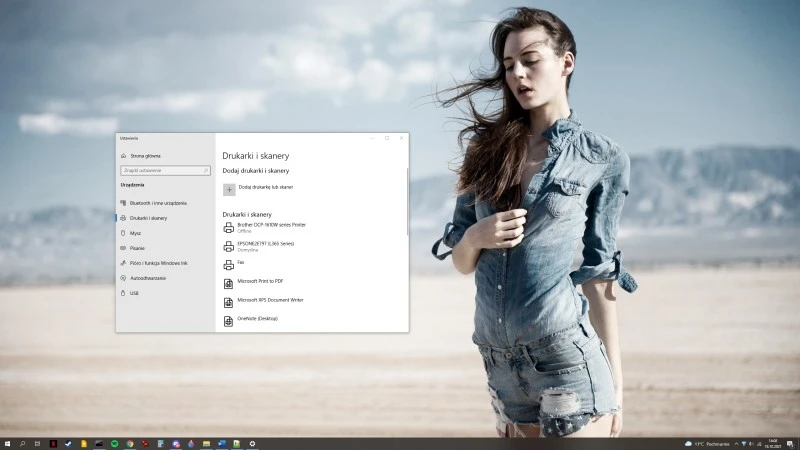This screenshot has height=450, width=800.
Task: Select 'Microsoft Print to PDF' entry
Action: click(x=260, y=281)
